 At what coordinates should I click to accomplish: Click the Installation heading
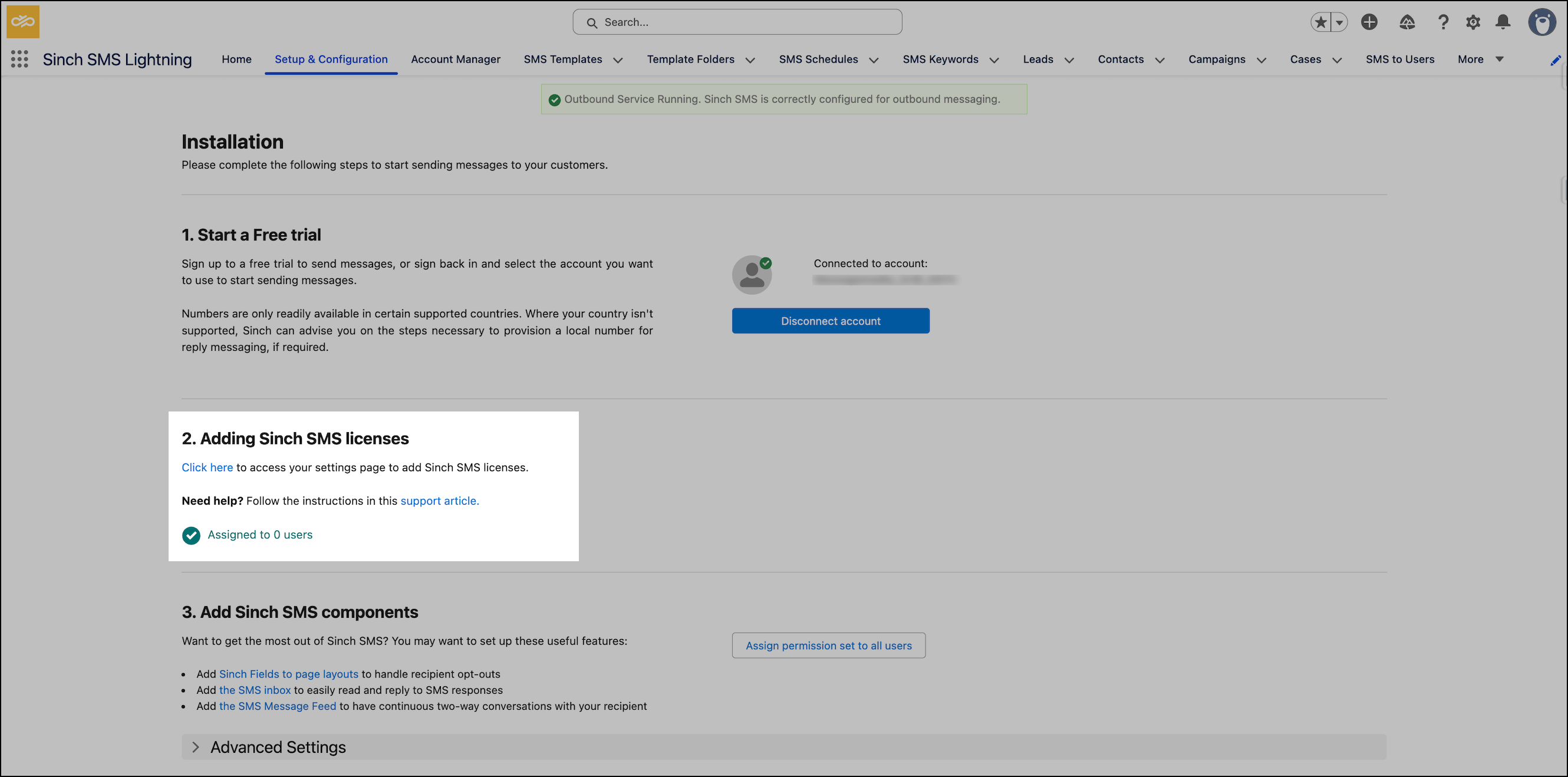(232, 142)
